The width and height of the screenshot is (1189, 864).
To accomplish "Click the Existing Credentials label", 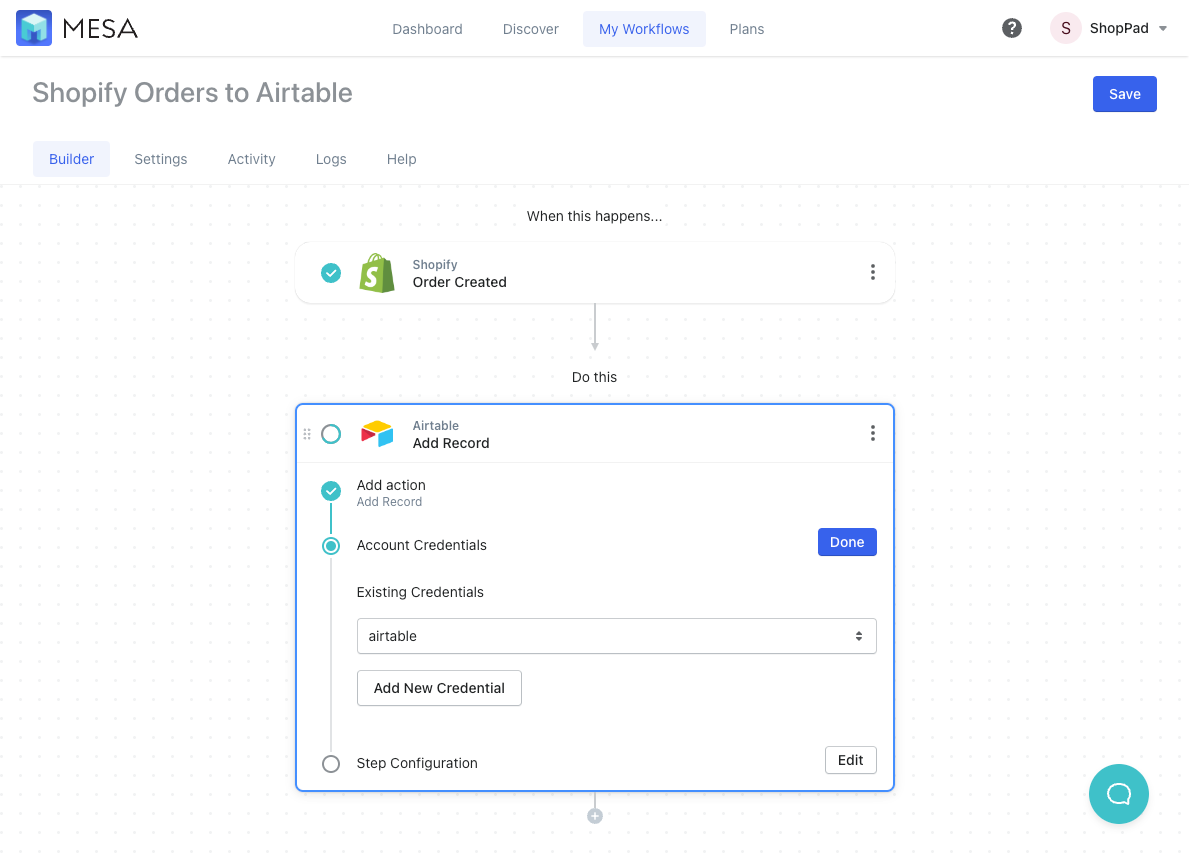I will point(420,592).
